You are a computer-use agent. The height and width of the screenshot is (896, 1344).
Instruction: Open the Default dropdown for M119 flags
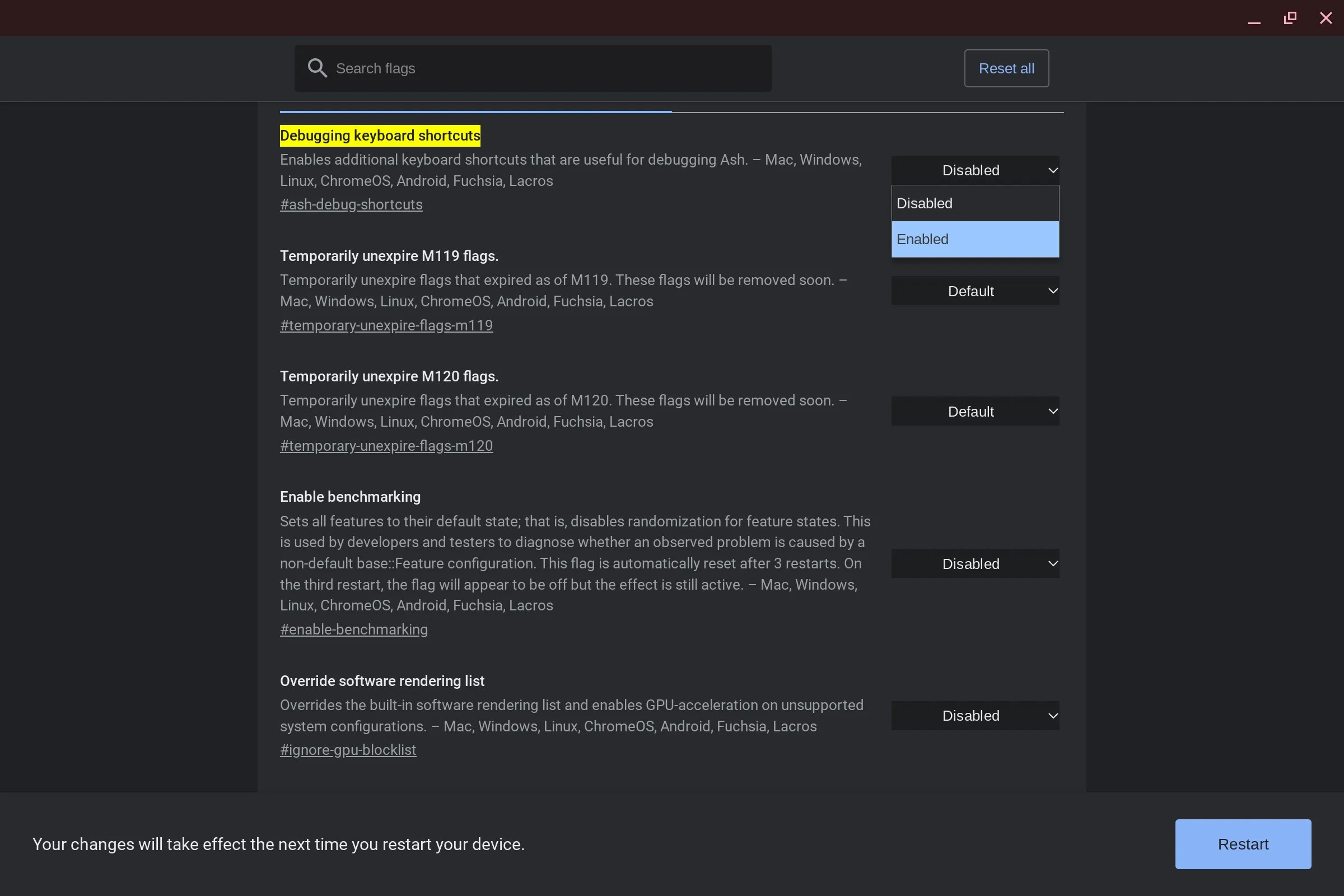pos(975,291)
